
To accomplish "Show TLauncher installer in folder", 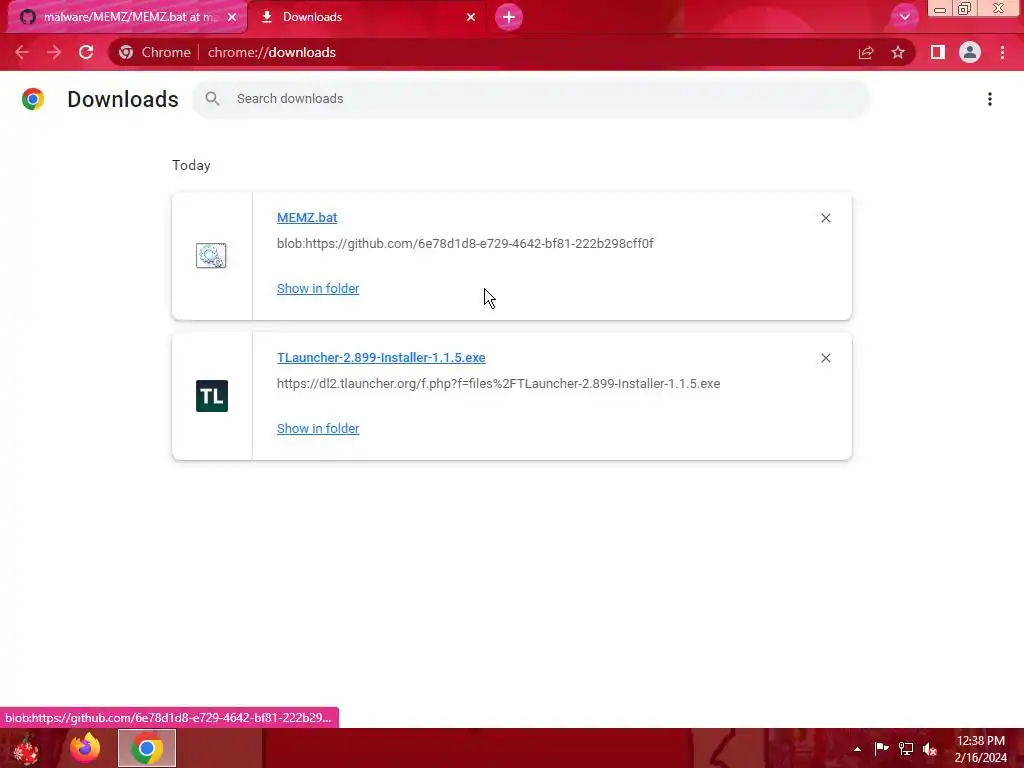I will coord(318,428).
